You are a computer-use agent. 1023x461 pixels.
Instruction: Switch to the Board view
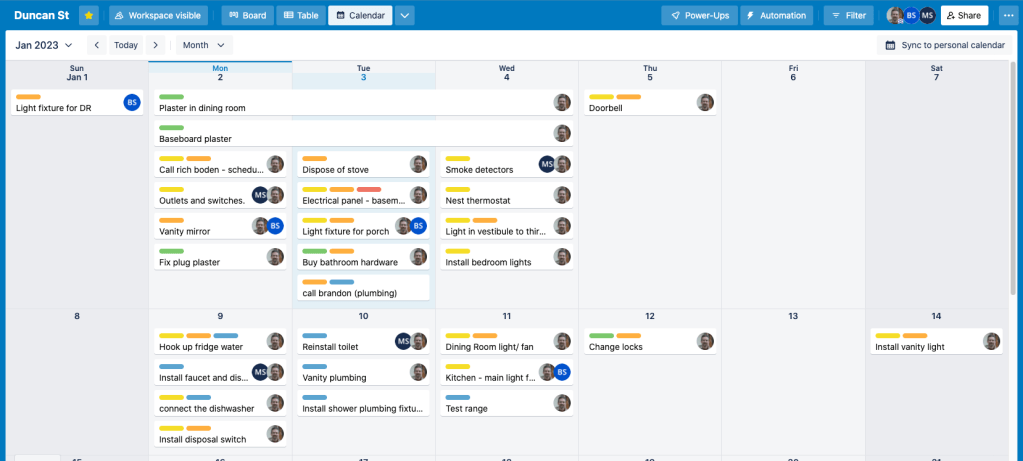point(246,15)
